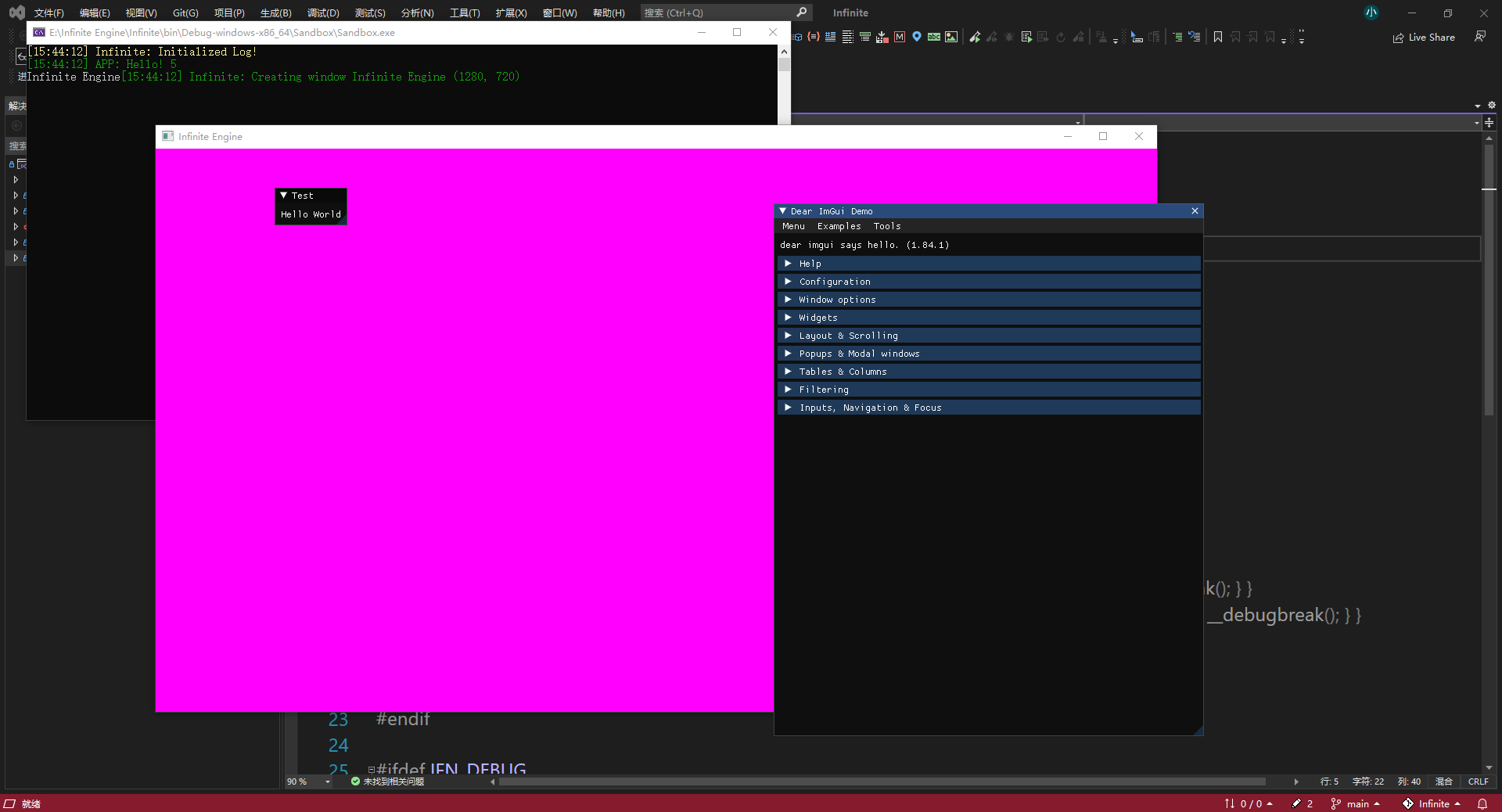This screenshot has width=1502, height=812.
Task: Click the picture icon in the toolbar
Action: 951,37
